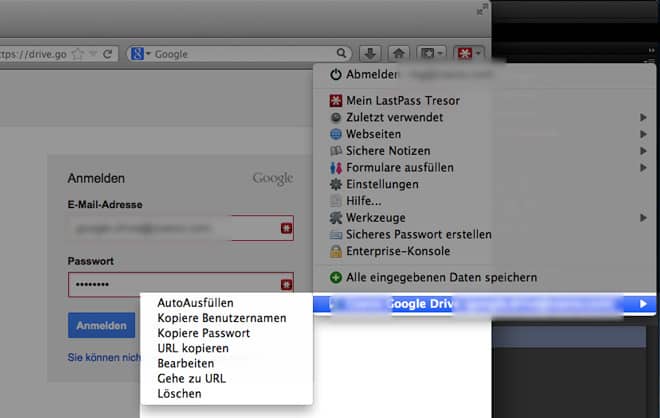Open the LastPass button dropdown arrow
This screenshot has width=660, height=418.
[478, 53]
